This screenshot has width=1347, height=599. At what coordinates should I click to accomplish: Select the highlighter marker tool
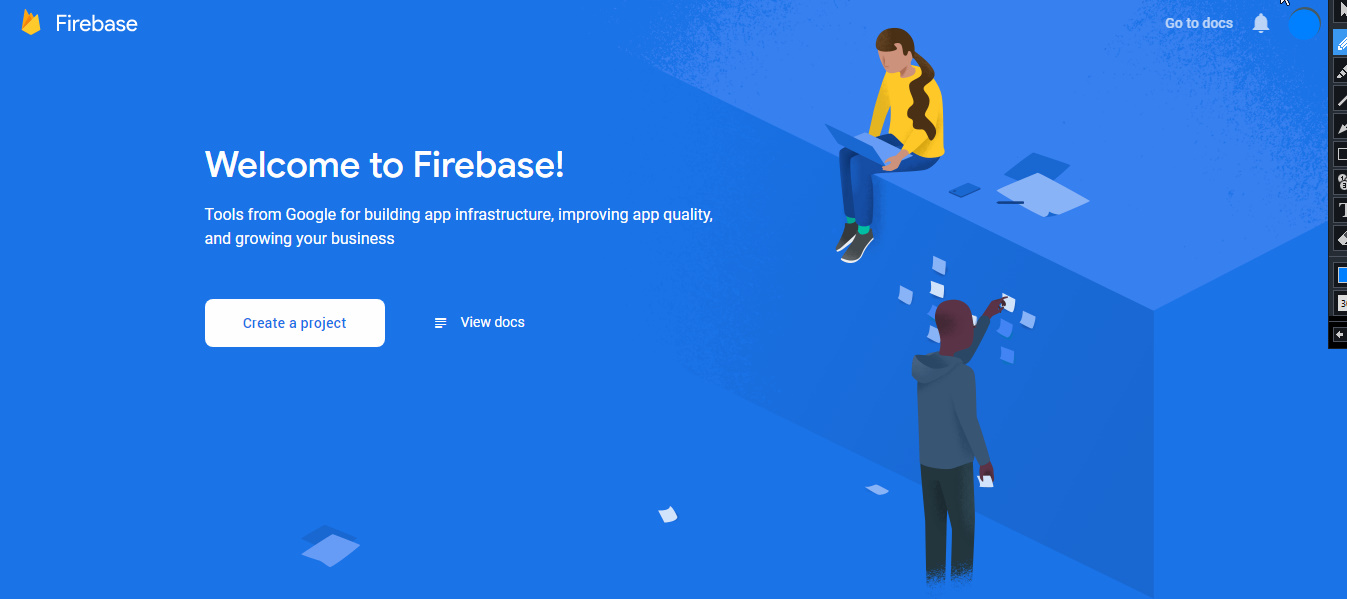(1340, 70)
